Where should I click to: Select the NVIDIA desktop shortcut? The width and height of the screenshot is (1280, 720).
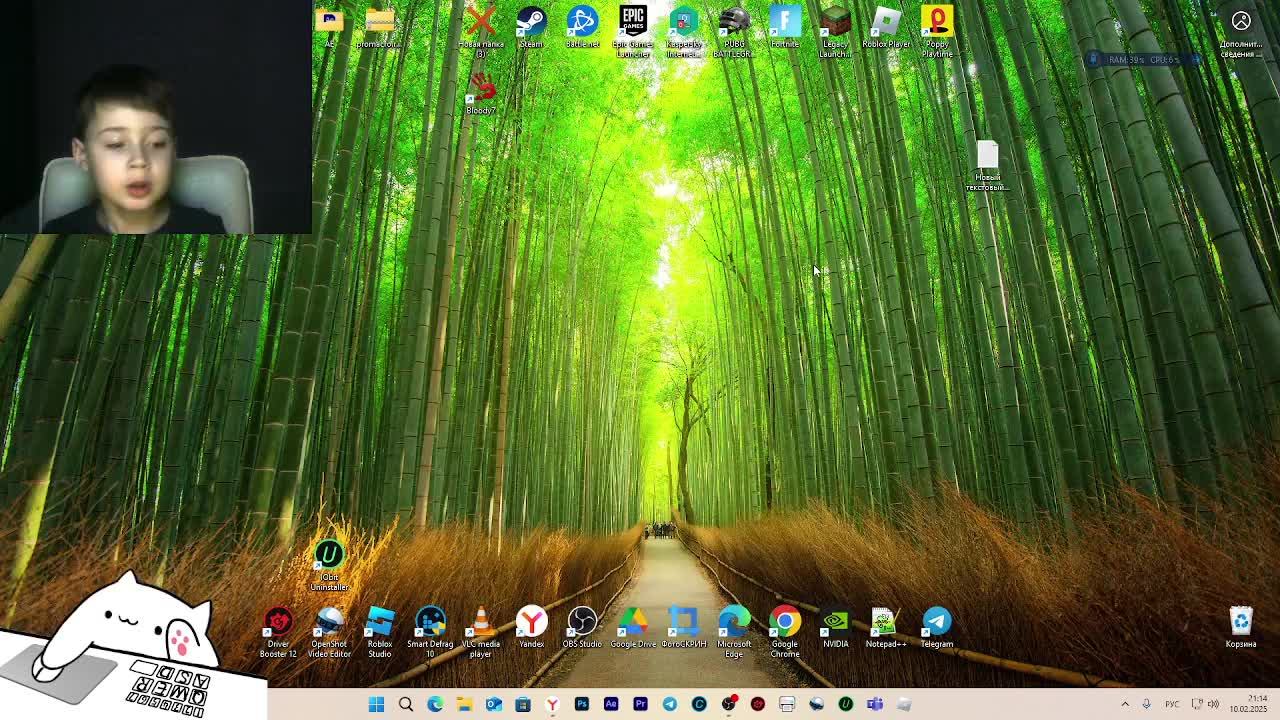pos(835,628)
